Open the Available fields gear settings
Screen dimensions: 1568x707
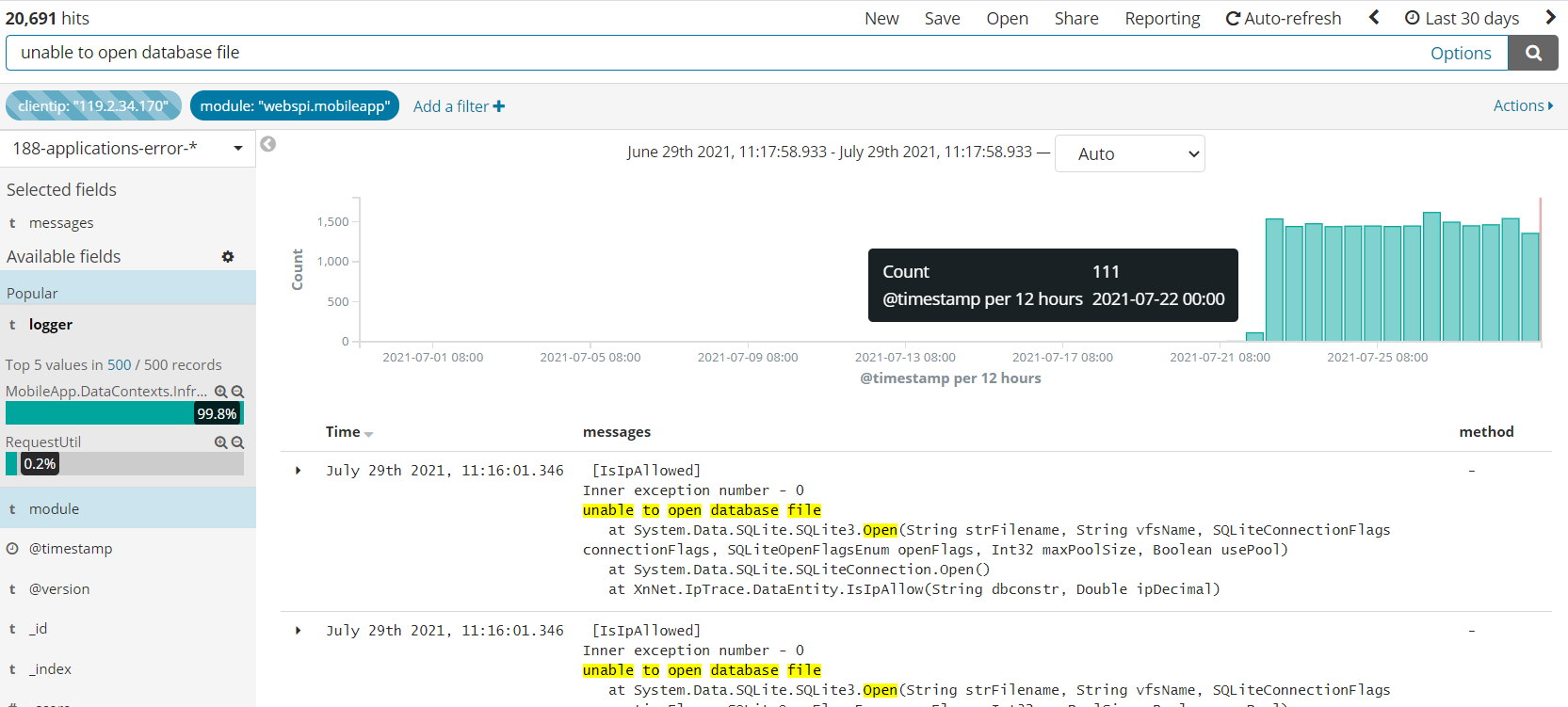coord(228,257)
